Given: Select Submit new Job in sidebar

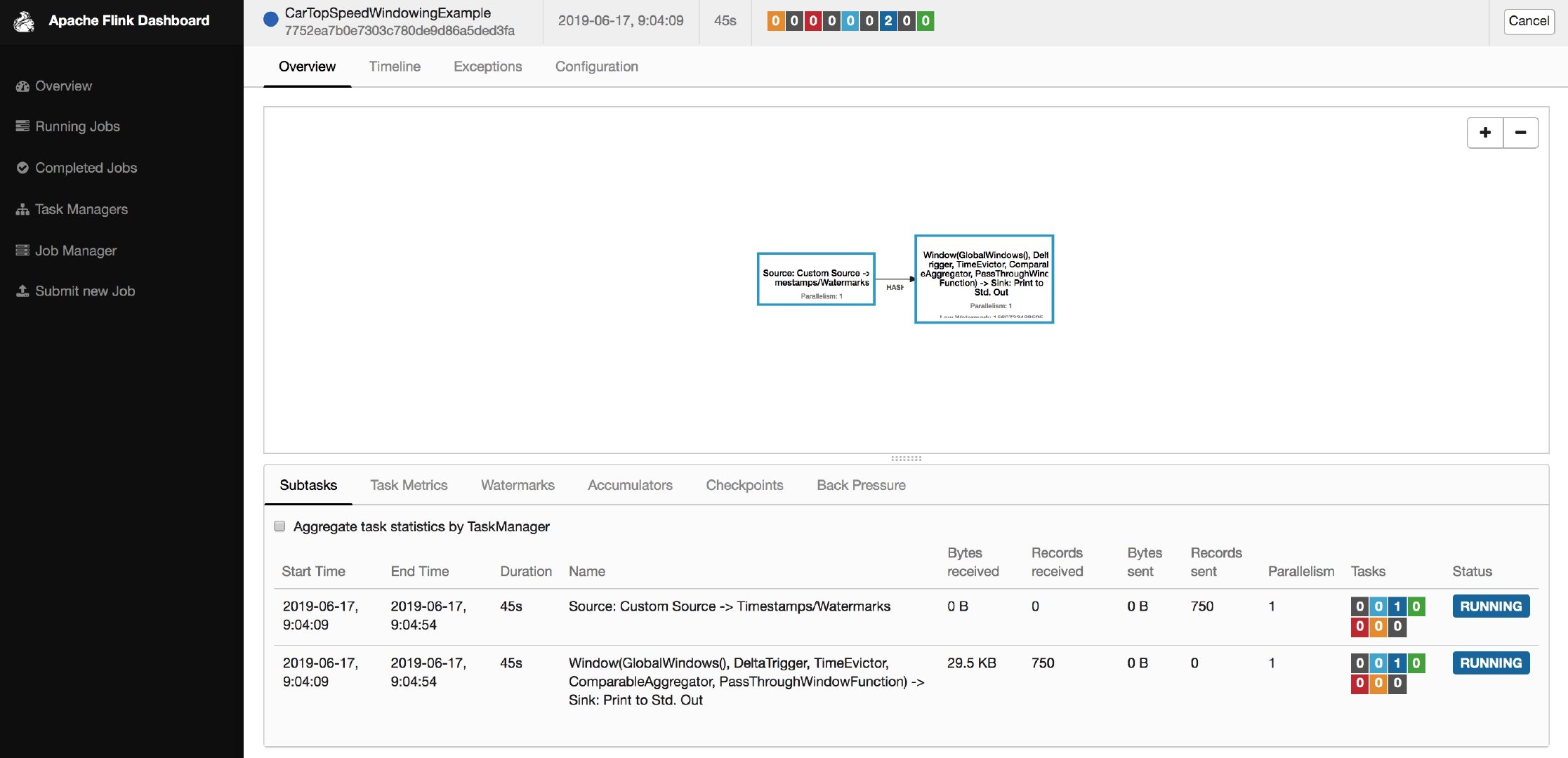Looking at the screenshot, I should coord(85,291).
